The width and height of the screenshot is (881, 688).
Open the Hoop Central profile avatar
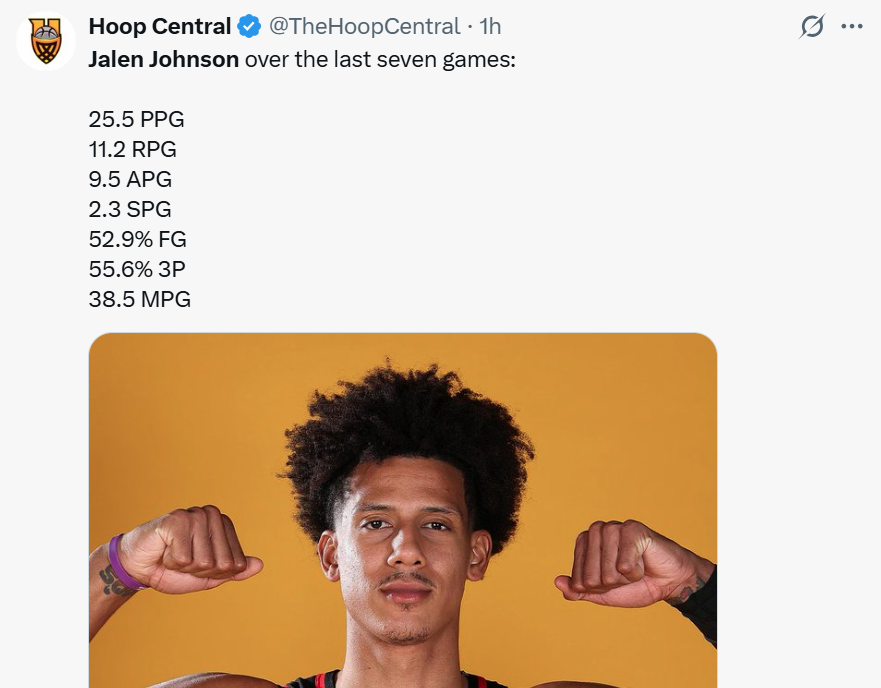(46, 41)
